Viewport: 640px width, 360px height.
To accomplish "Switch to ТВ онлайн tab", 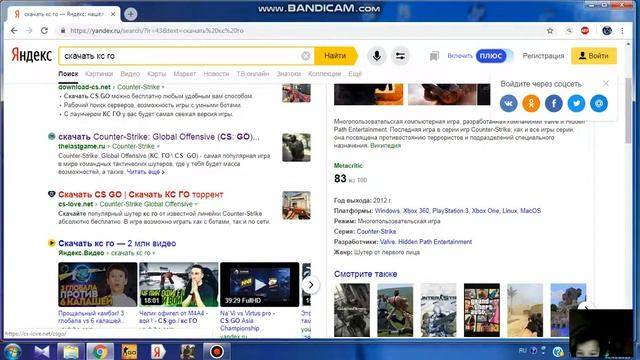I will click(253, 74).
